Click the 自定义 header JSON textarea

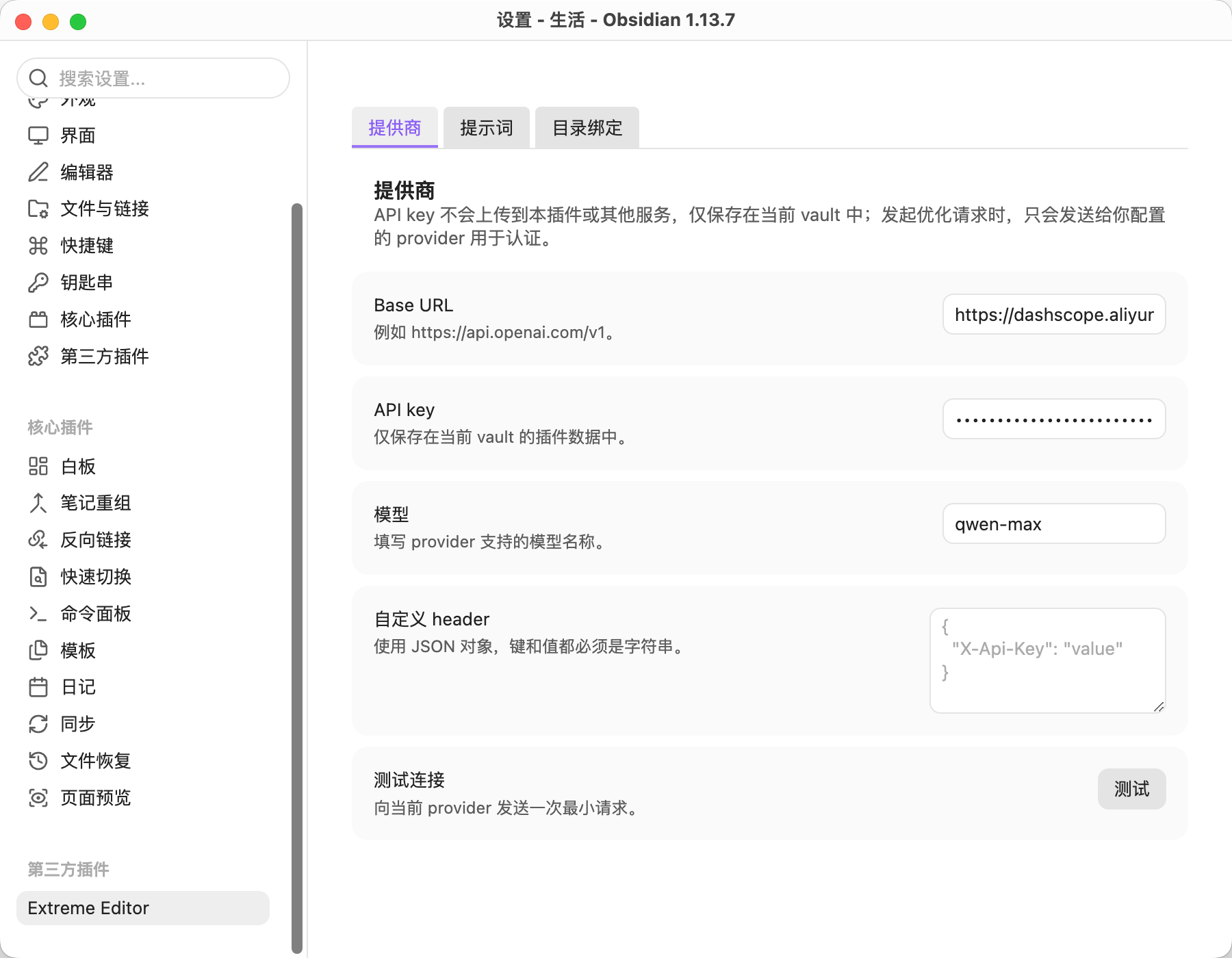click(x=1048, y=660)
